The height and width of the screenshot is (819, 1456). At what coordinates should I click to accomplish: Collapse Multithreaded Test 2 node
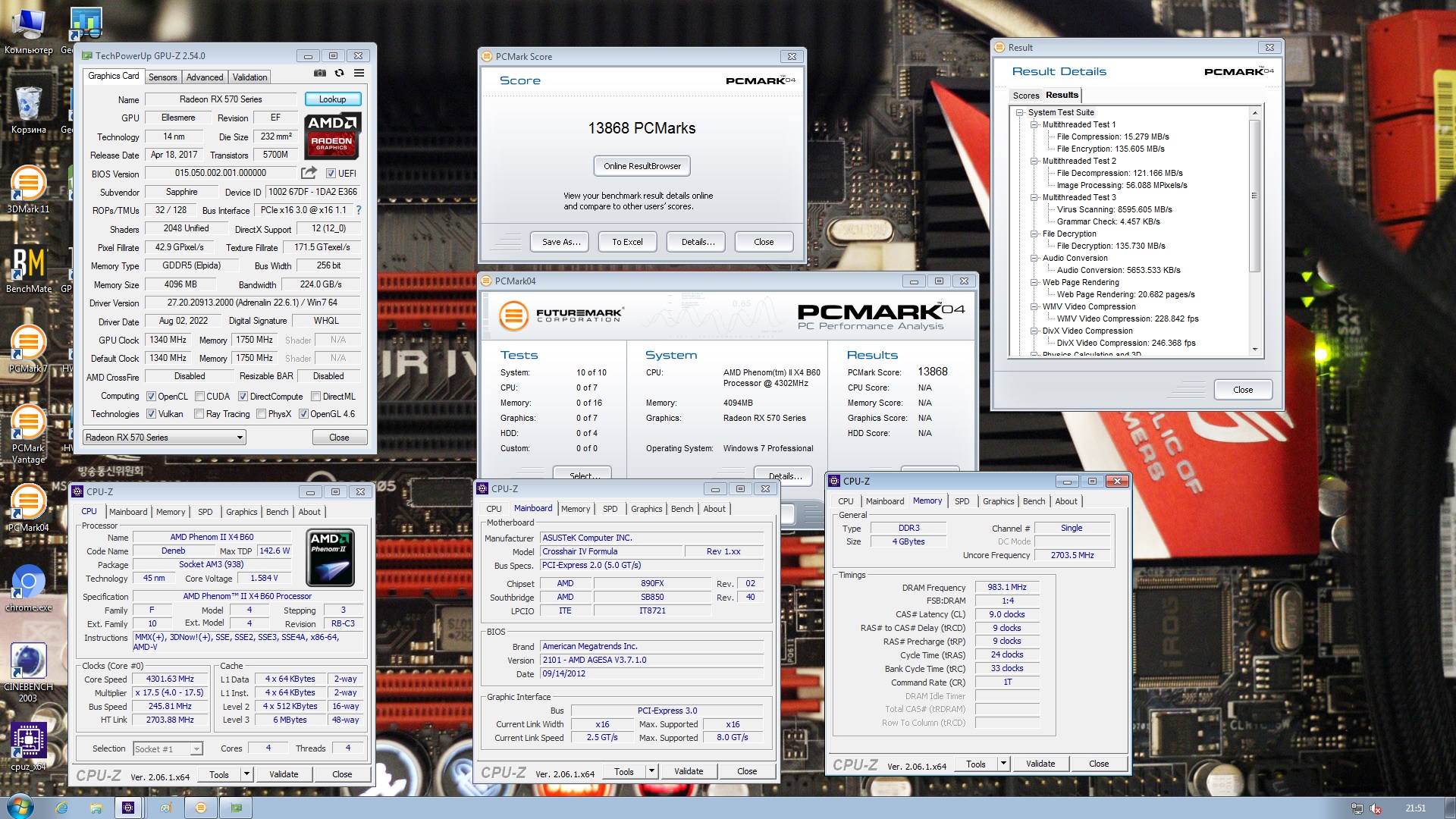coord(1034,162)
